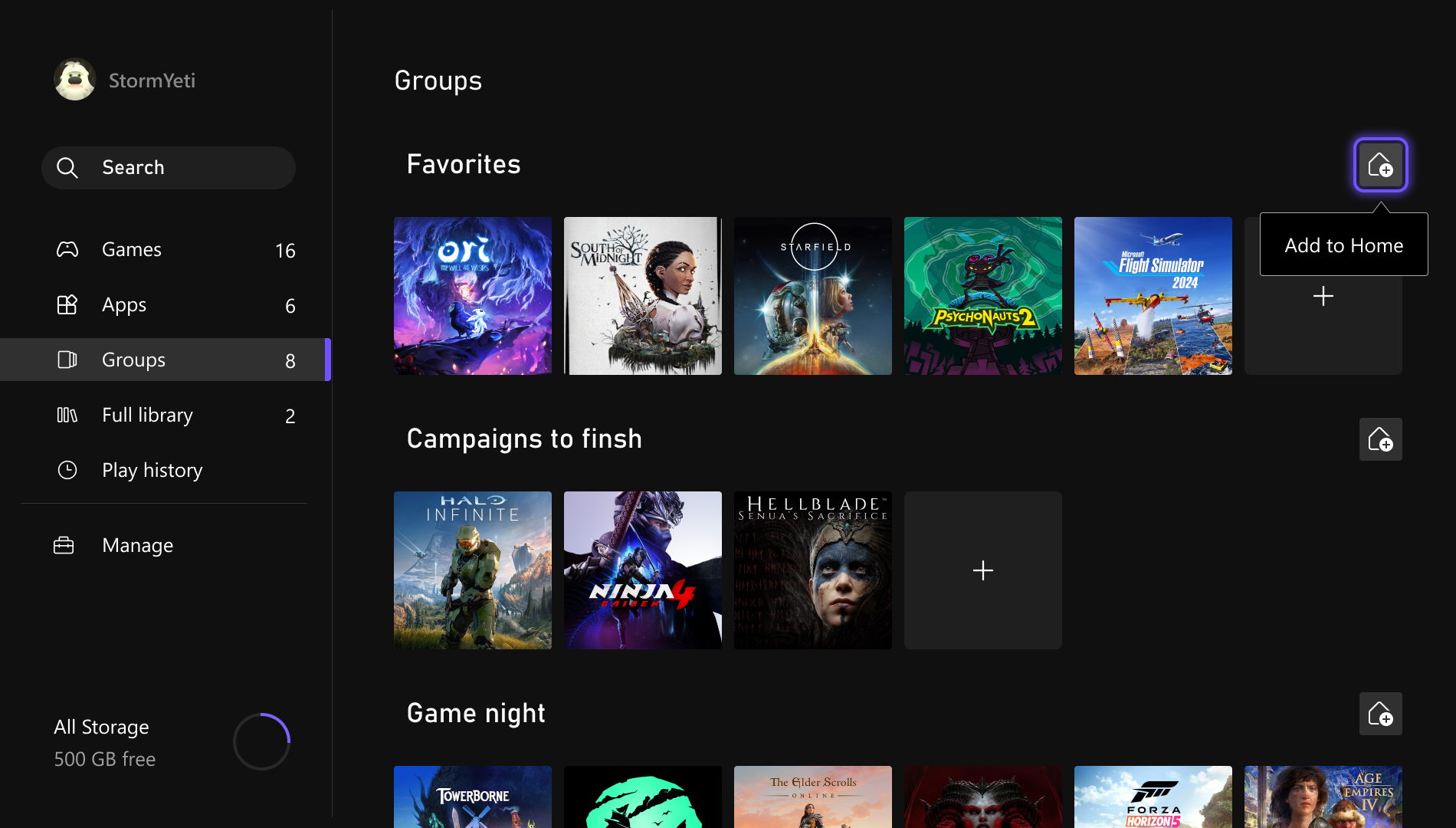This screenshot has width=1456, height=828.
Task: Toggle Add to Home for Game night group
Action: click(1380, 714)
